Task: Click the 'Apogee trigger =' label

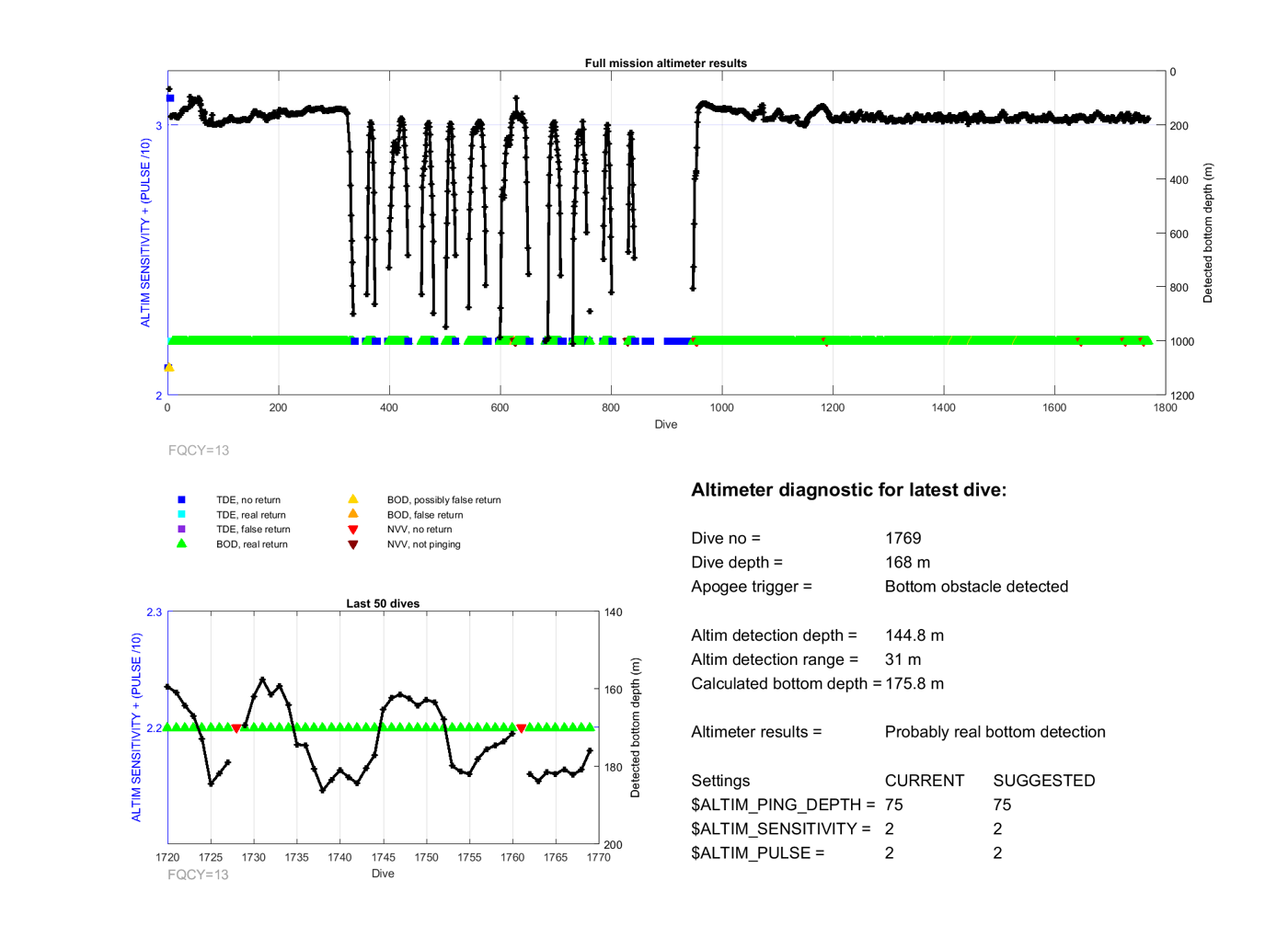Action: pos(752,587)
